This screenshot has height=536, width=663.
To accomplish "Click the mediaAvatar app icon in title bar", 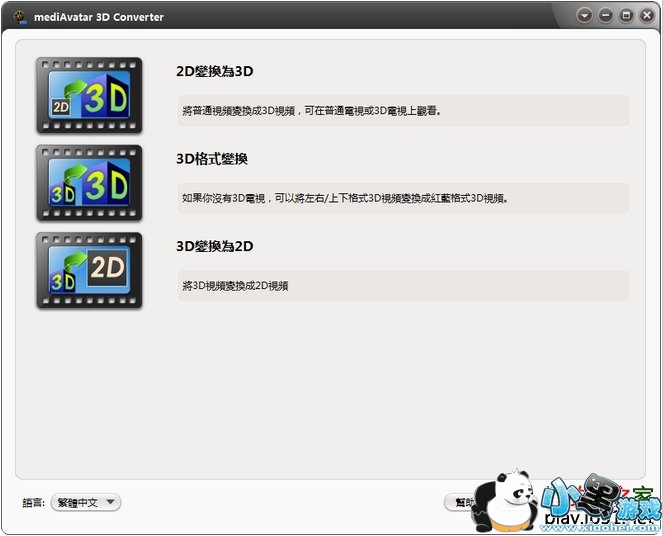I will (20, 17).
